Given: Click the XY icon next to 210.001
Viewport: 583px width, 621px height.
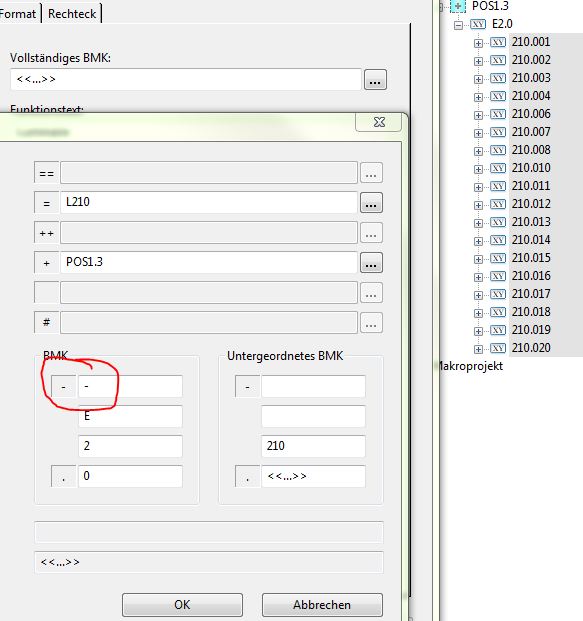Looking at the screenshot, I should point(498,42).
